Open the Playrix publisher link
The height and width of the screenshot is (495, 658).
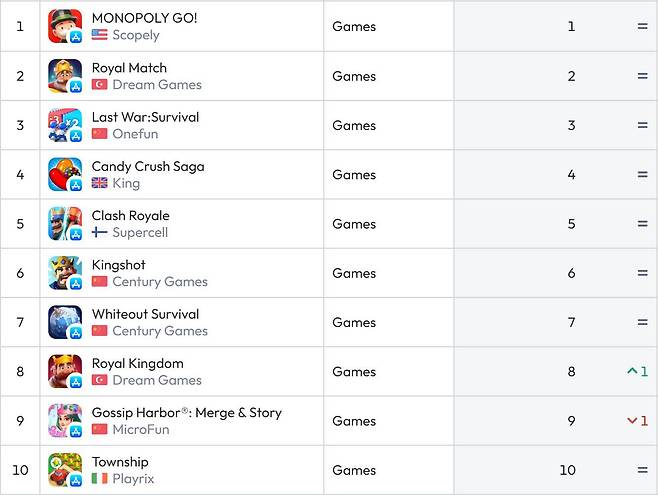pos(133,479)
